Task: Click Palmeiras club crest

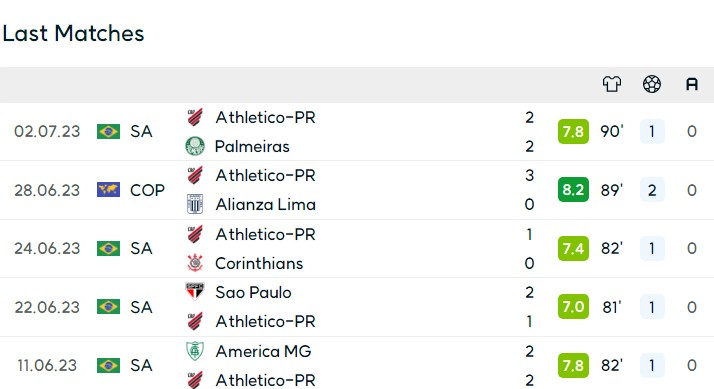Action: pos(195,146)
